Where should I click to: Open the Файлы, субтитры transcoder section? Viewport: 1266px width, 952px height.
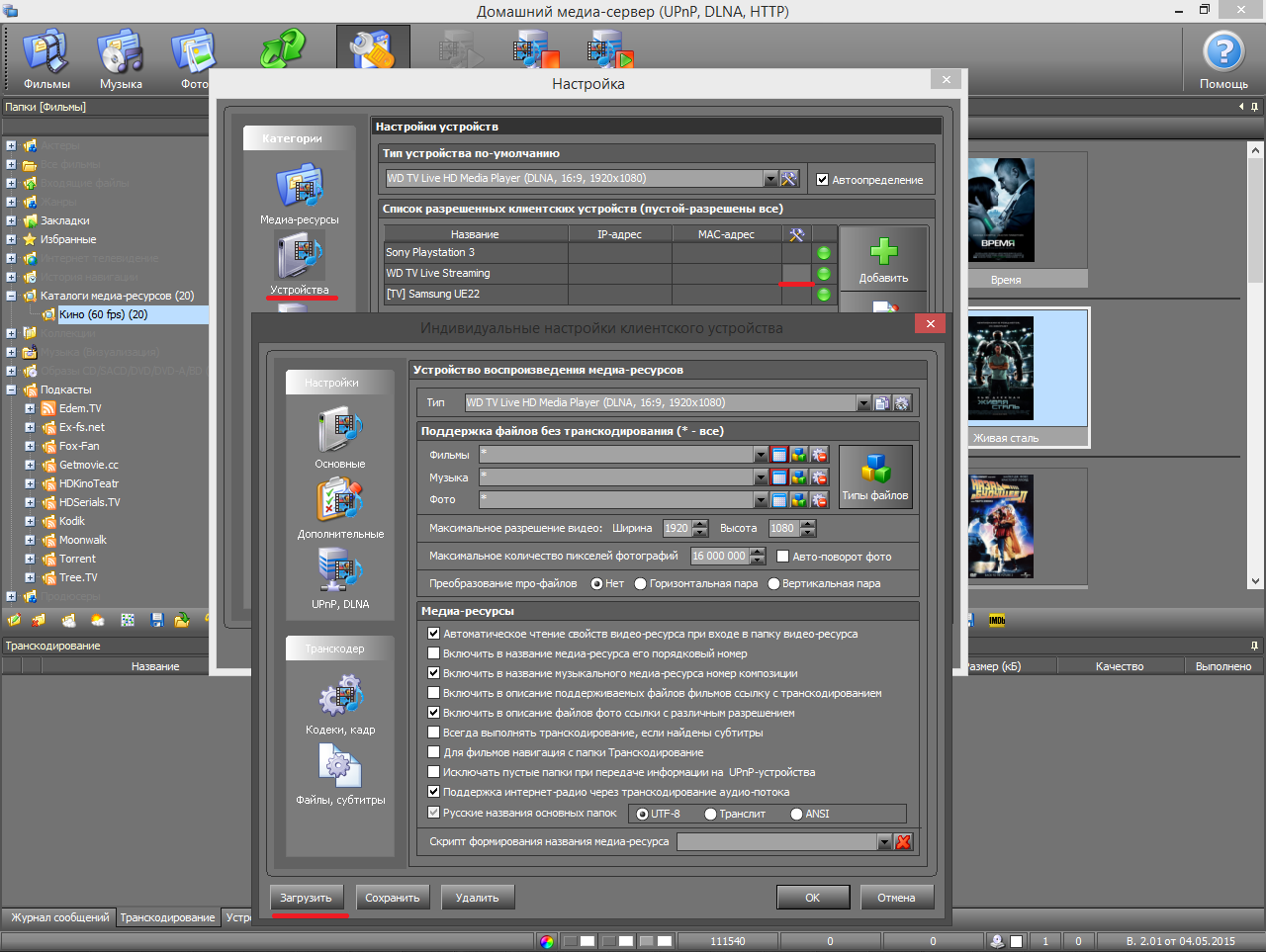340,769
